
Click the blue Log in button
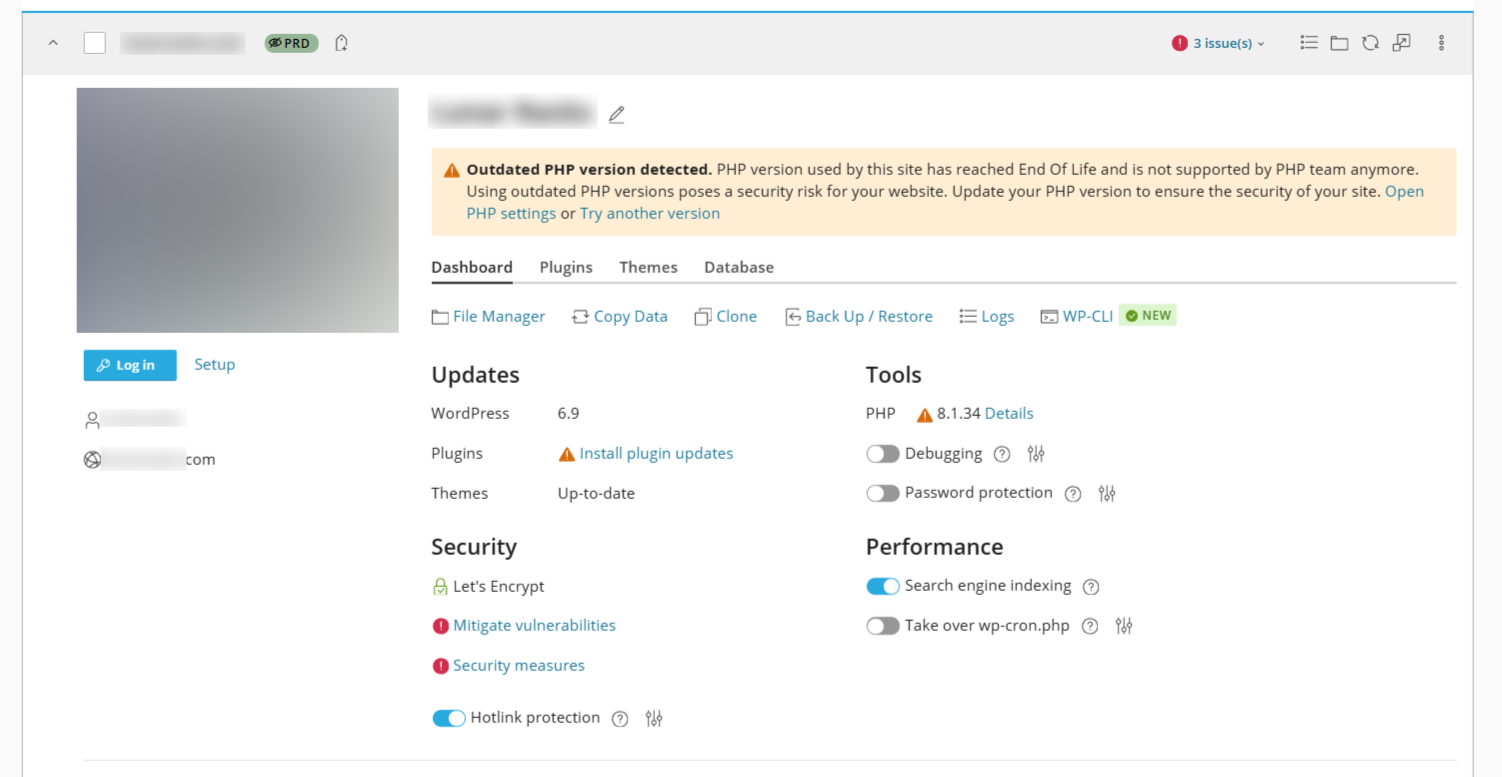[x=130, y=365]
